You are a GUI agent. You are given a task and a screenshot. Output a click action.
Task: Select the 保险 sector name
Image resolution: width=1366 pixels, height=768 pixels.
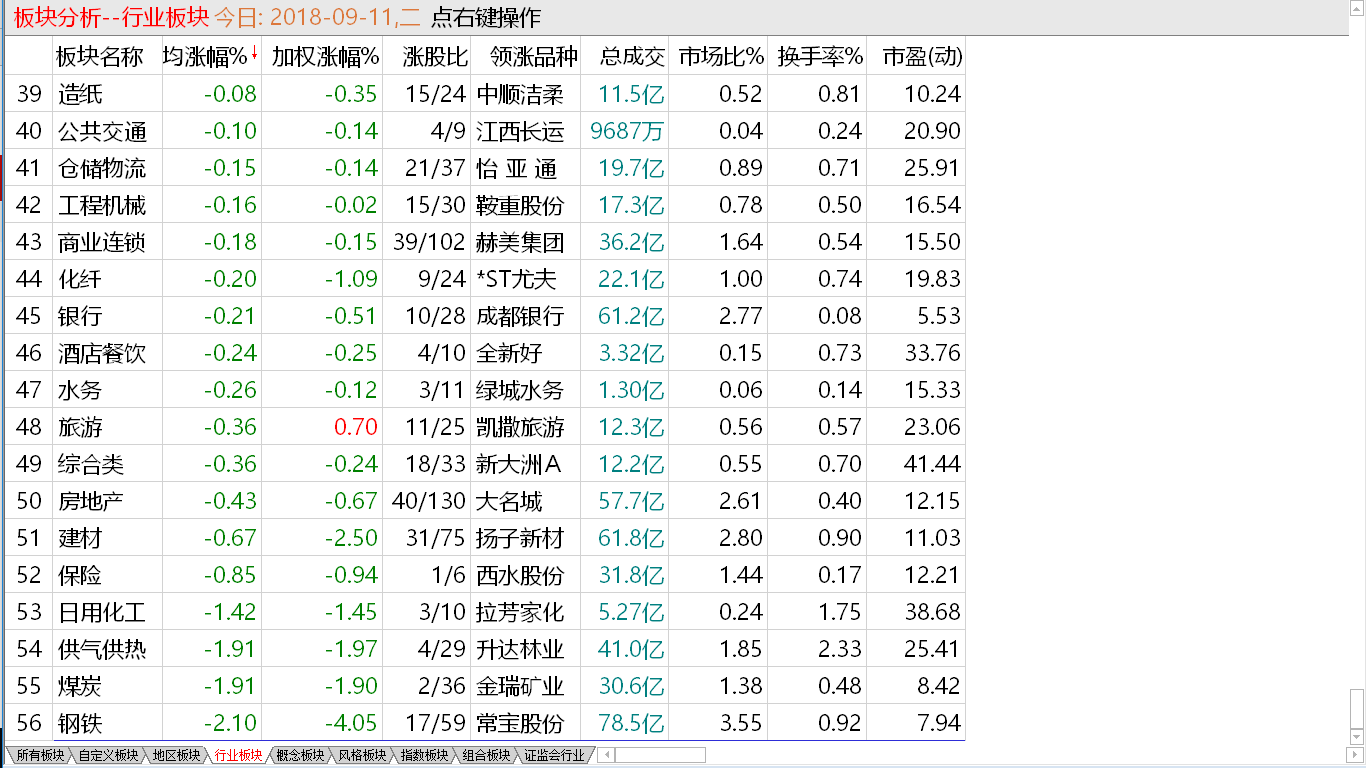(80, 575)
